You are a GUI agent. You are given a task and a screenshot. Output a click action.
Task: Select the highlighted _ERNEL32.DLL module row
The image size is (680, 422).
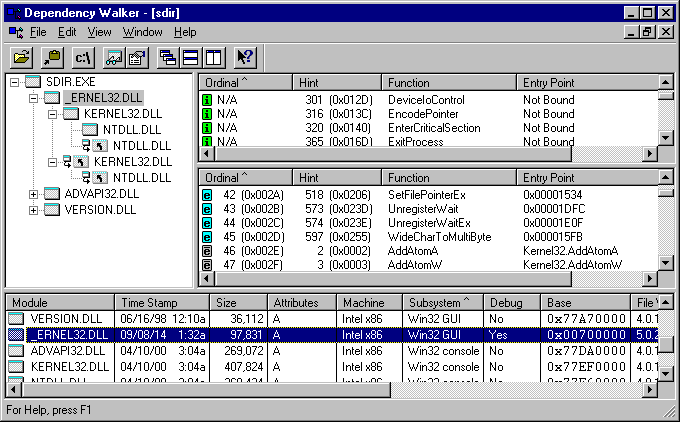click(x=333, y=335)
